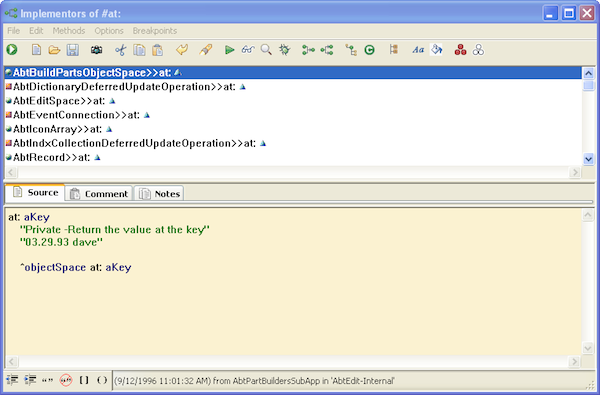Click the copy pages toolbar icon

[x=139, y=50]
